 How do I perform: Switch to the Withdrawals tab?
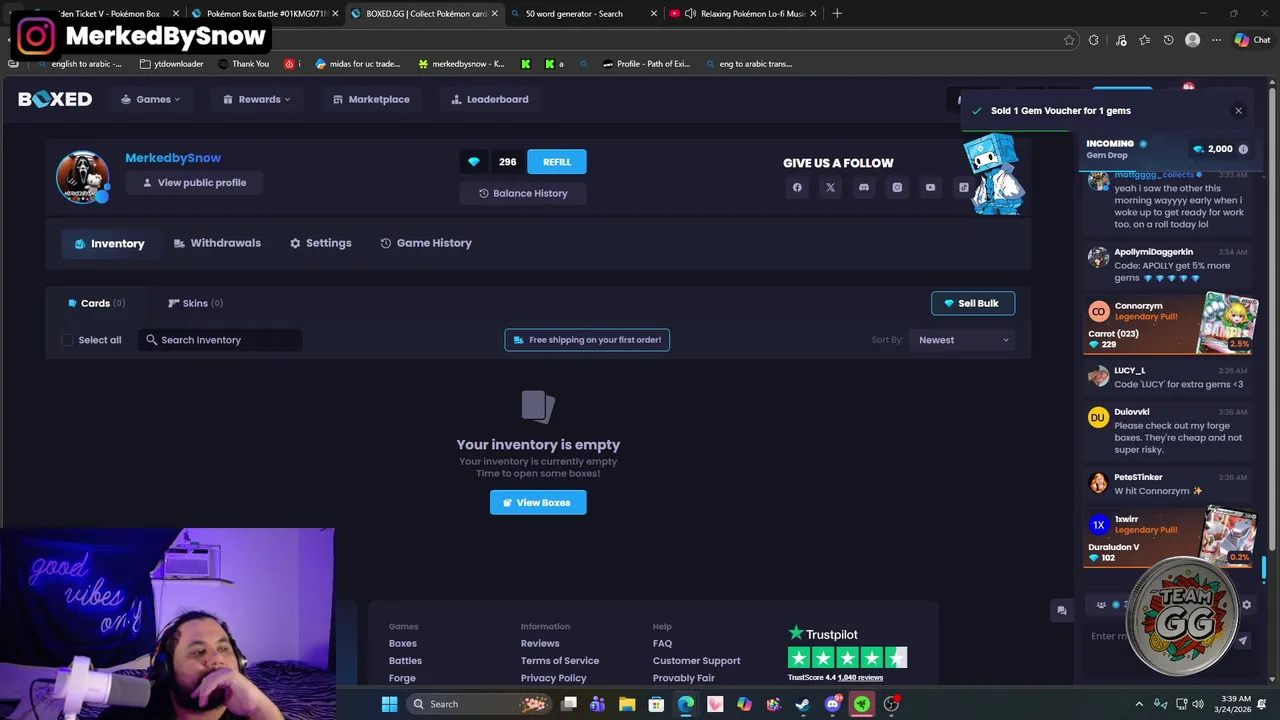click(x=217, y=243)
